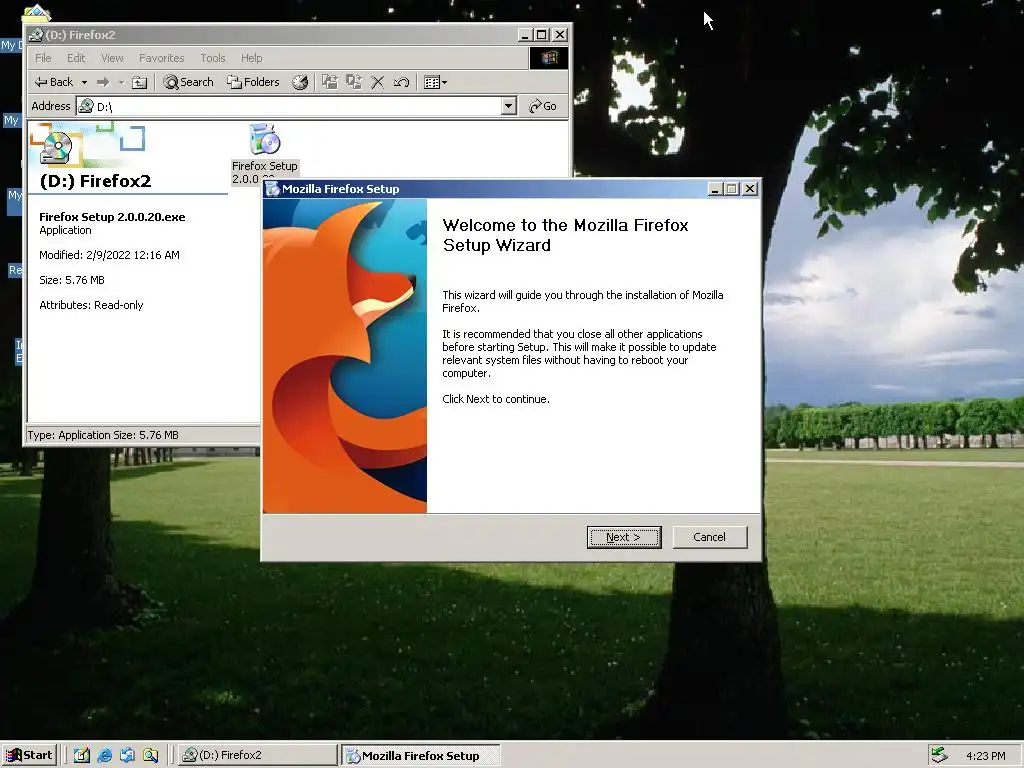Click 'Firefox Setup 2.0.0.20.exe' details text

[x=112, y=217]
